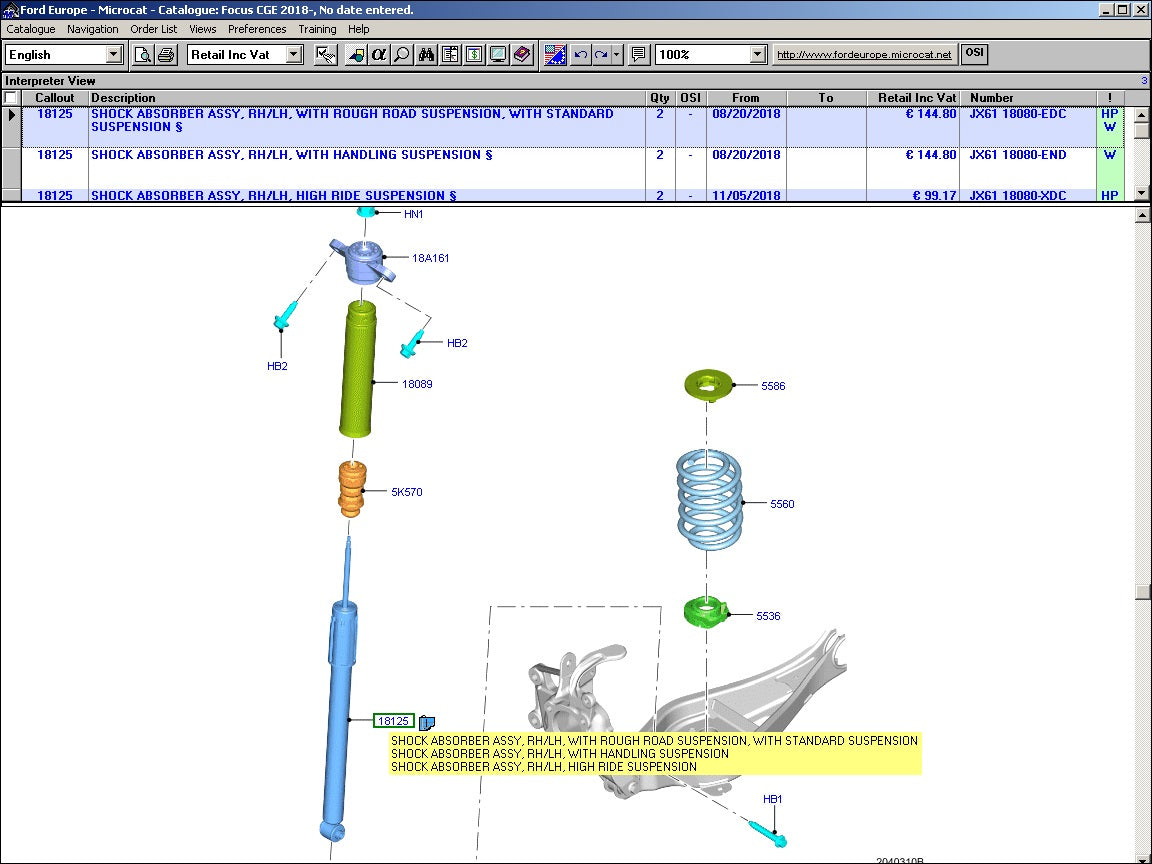Click the notes speech bubble icon
The height and width of the screenshot is (864, 1152).
(638, 54)
